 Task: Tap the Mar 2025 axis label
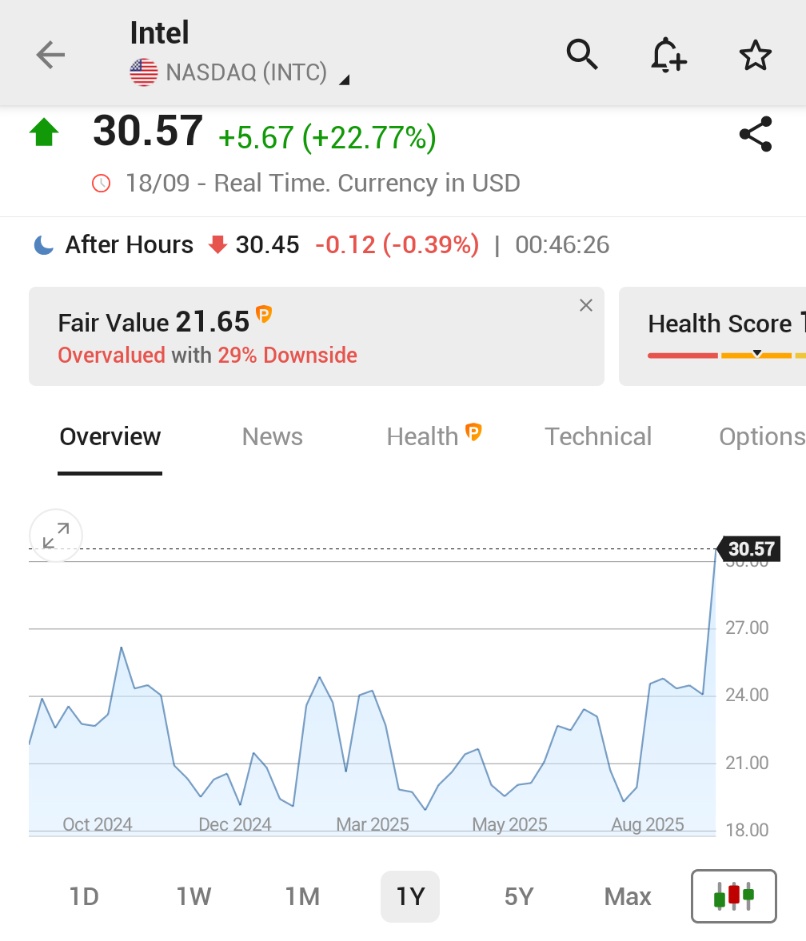[372, 825]
